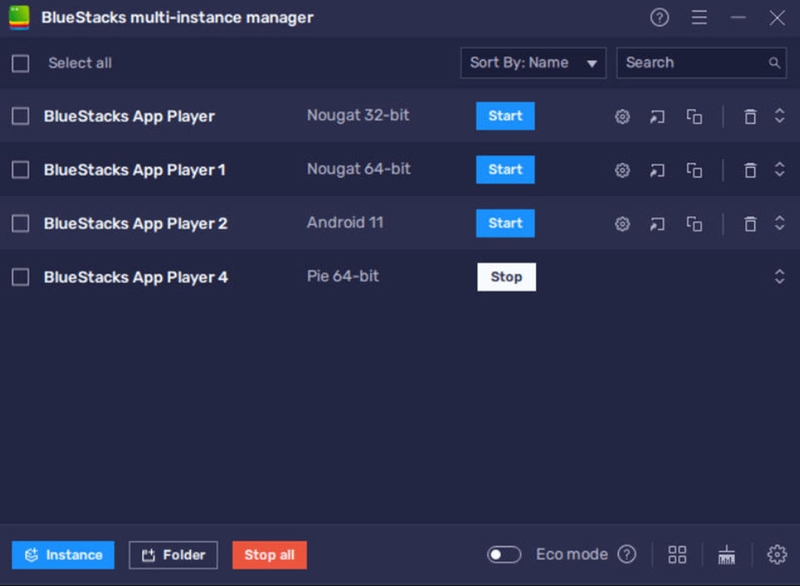Close the multi-instance manager window
This screenshot has width=800, height=586.
point(777,18)
